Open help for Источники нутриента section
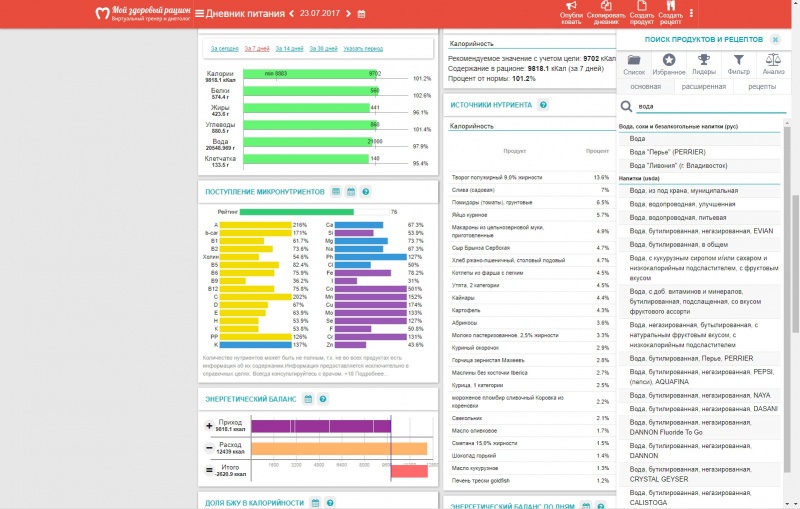Viewport: 800px width, 509px height. pyautogui.click(x=543, y=104)
